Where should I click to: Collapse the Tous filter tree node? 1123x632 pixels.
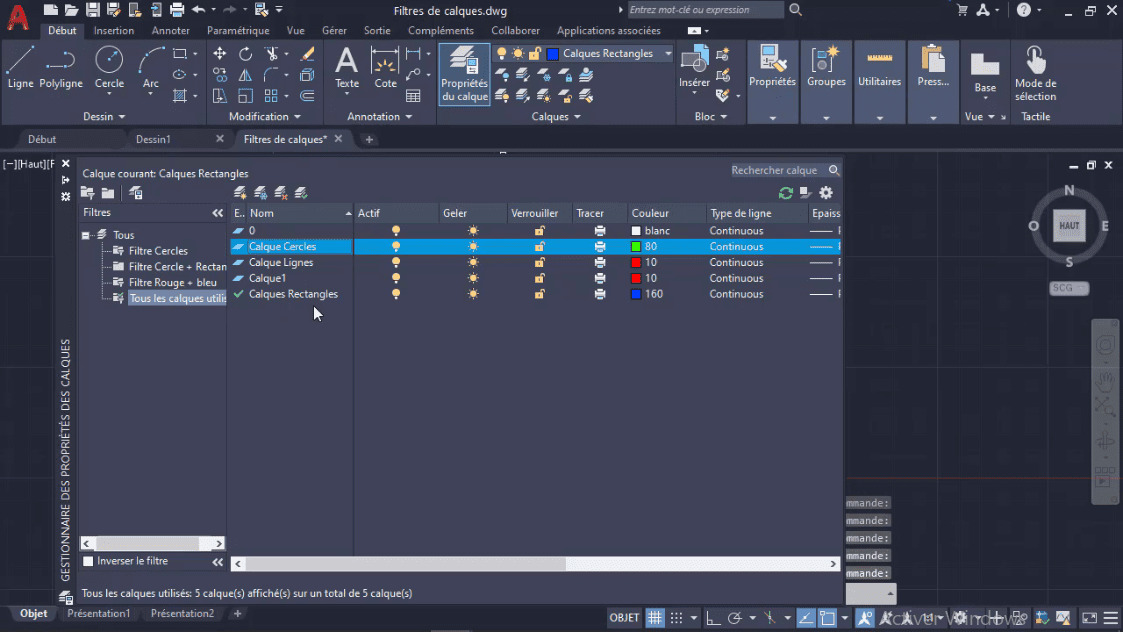click(x=88, y=234)
